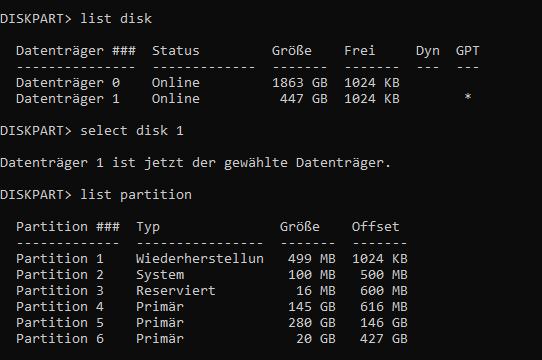
Task: Click the 'list partition' command text
Action: [136, 195]
